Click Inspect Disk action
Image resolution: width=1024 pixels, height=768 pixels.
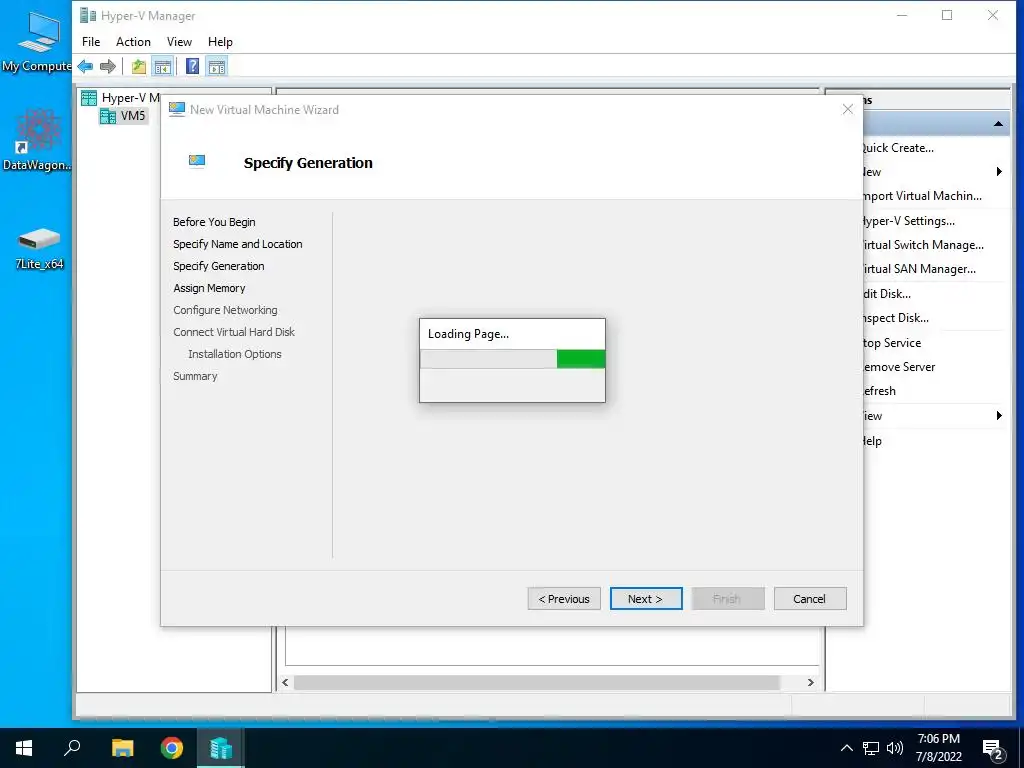(x=894, y=318)
